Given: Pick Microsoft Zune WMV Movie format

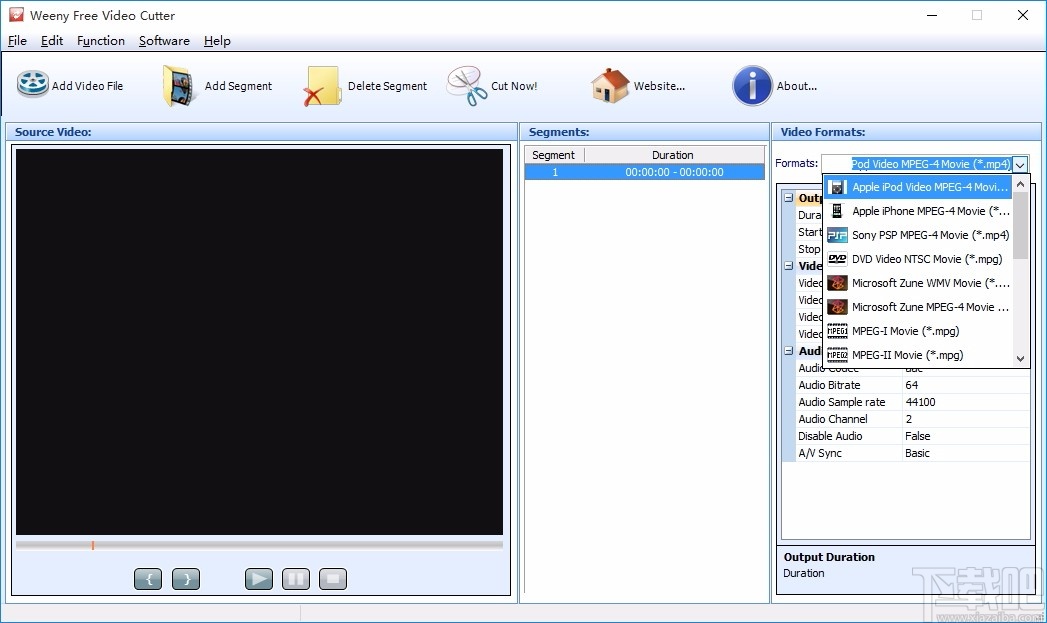Looking at the screenshot, I should 918,283.
